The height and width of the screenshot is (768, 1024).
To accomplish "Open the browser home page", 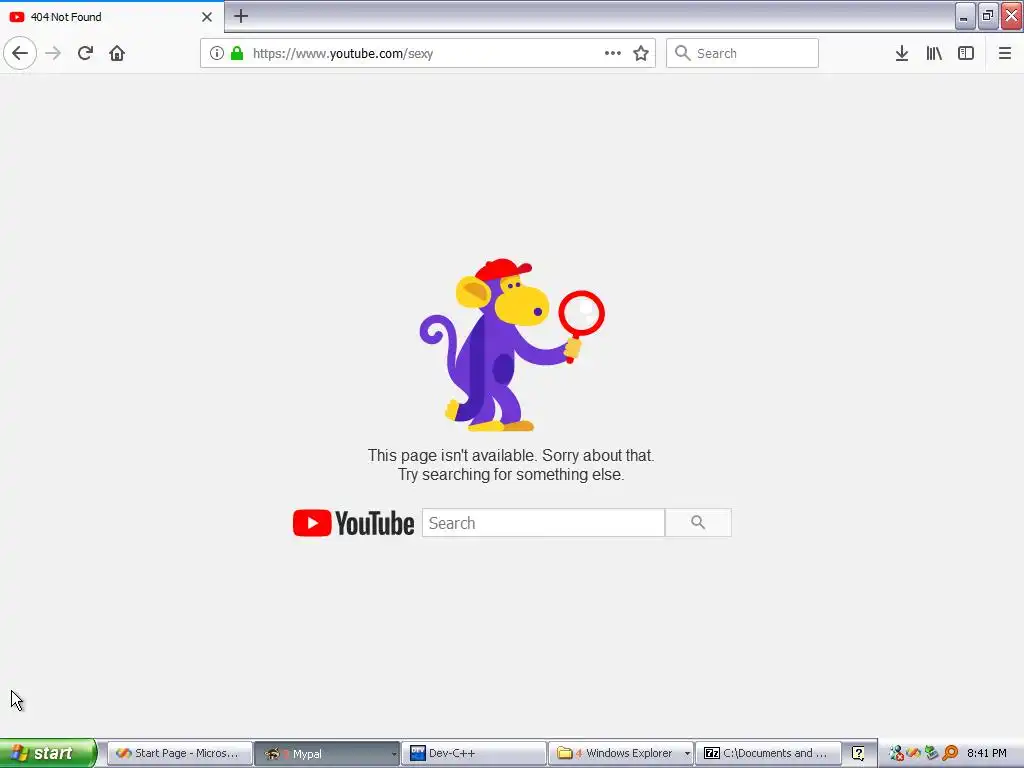I will pyautogui.click(x=117, y=53).
